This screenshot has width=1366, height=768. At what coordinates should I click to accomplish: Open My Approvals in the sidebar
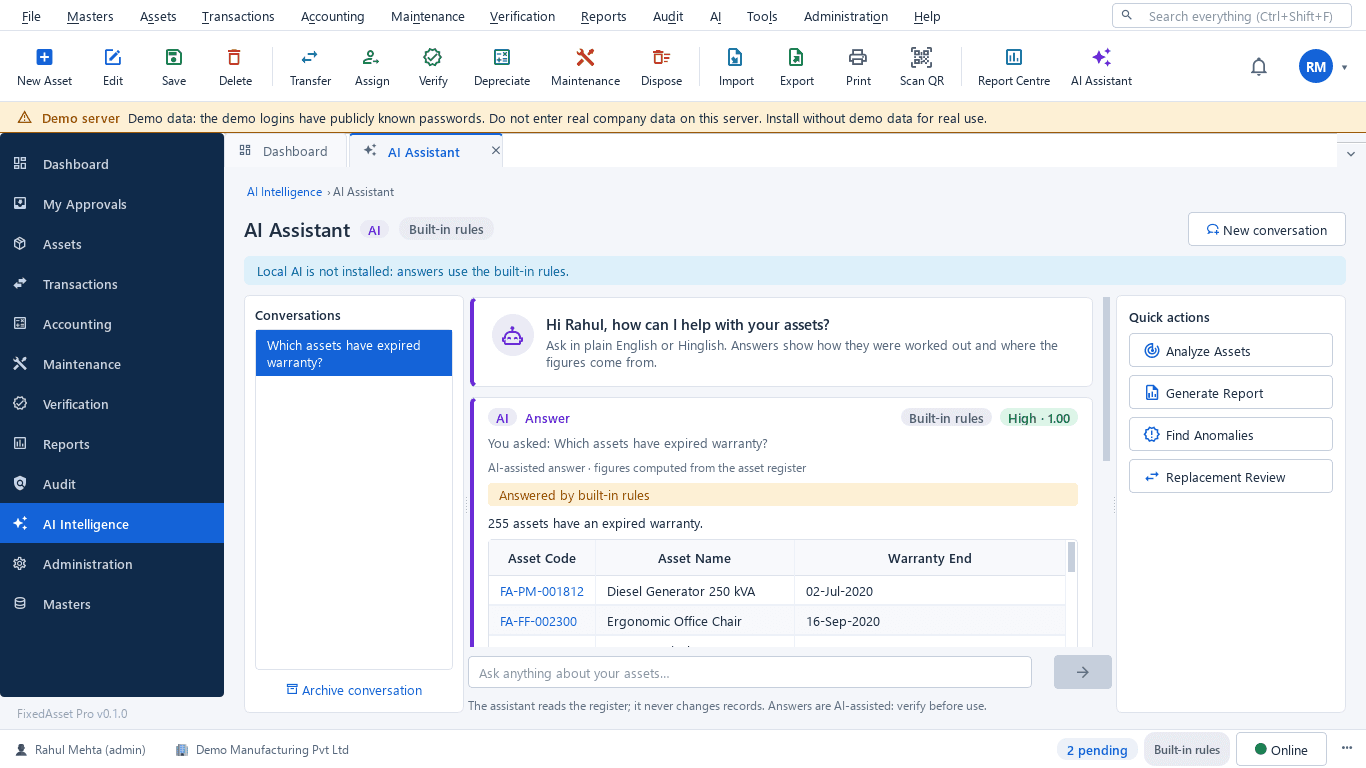coord(112,204)
